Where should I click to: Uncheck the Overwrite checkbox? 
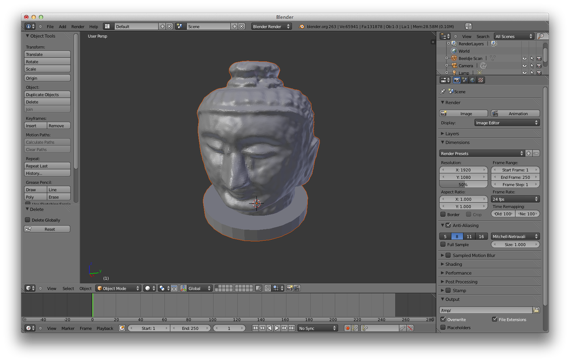pos(443,319)
